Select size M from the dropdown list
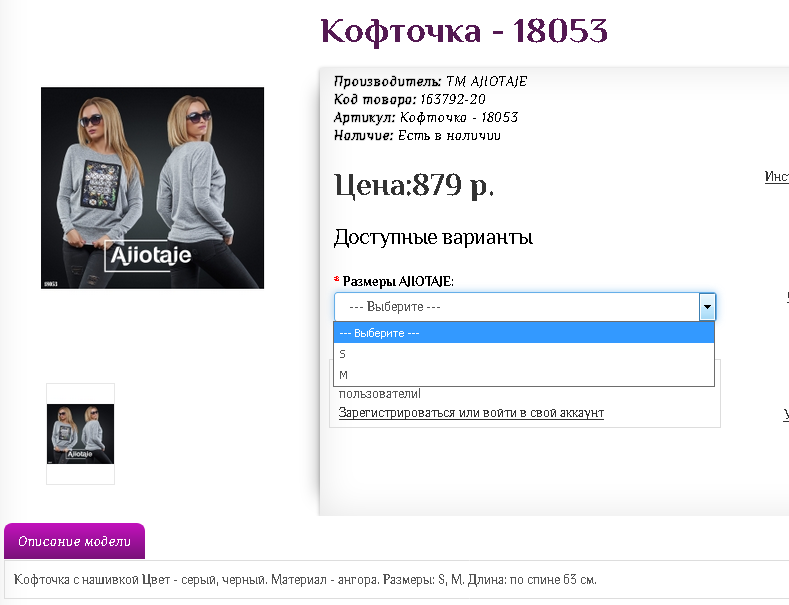The width and height of the screenshot is (789, 605). coord(524,374)
